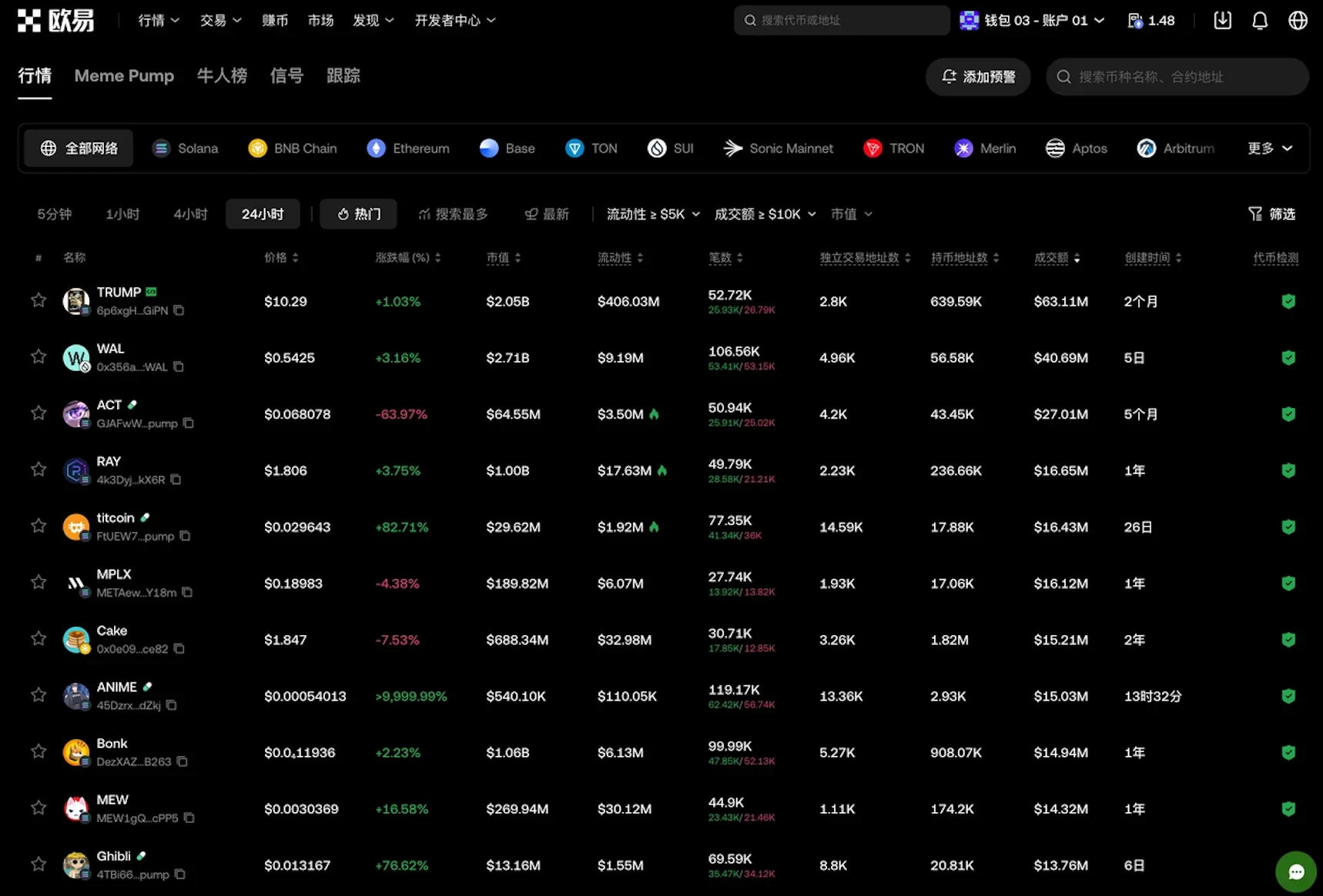Sort by 价格 column
This screenshot has width=1323, height=896.
click(281, 258)
